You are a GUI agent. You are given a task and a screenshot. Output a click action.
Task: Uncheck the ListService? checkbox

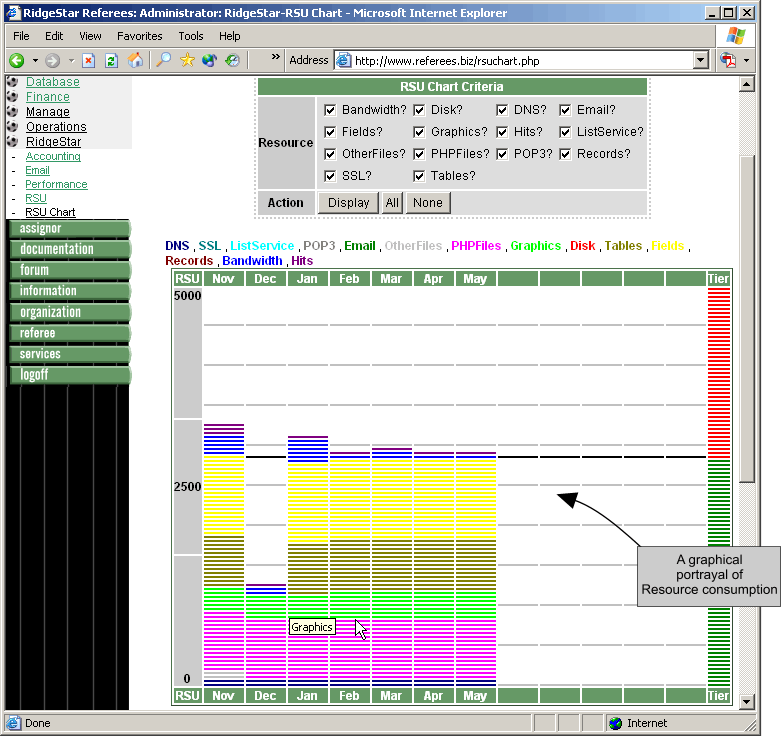[565, 132]
